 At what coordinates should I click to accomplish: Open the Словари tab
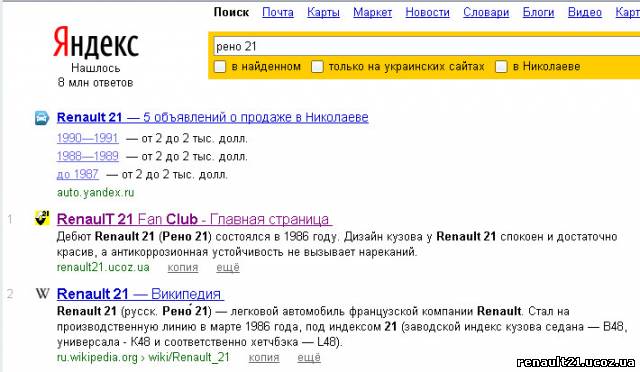coord(486,12)
